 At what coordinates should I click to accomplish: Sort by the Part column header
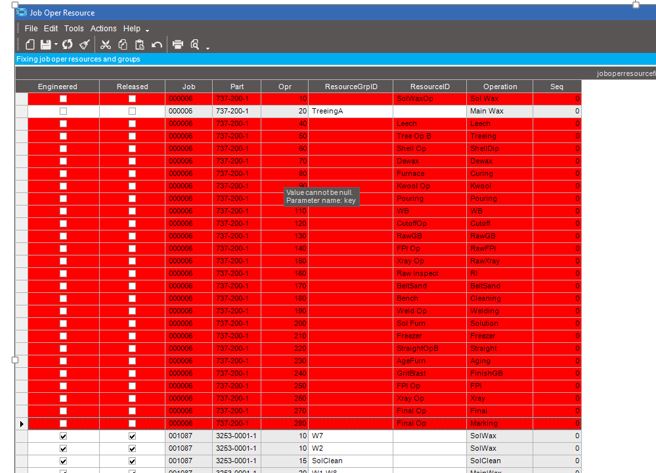(x=237, y=87)
